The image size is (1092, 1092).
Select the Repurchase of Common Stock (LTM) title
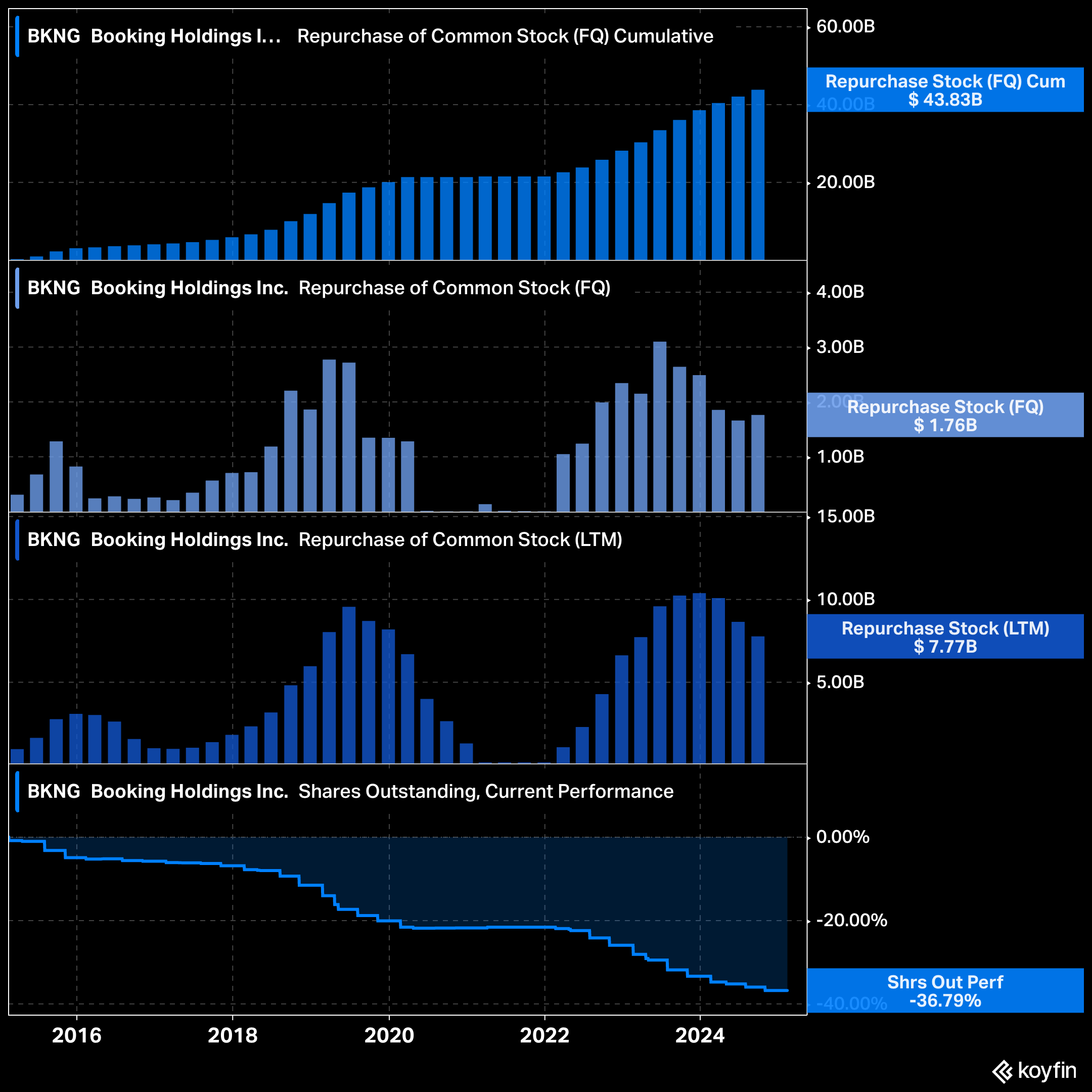pos(460,540)
